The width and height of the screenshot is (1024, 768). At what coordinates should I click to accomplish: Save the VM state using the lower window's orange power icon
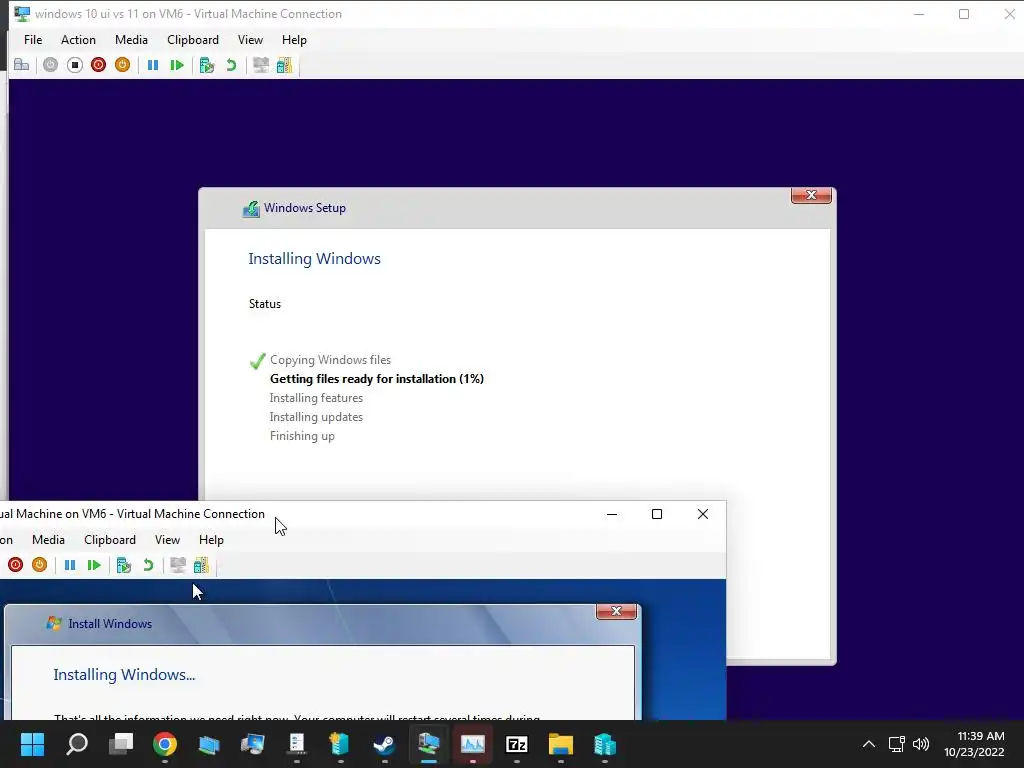39,565
